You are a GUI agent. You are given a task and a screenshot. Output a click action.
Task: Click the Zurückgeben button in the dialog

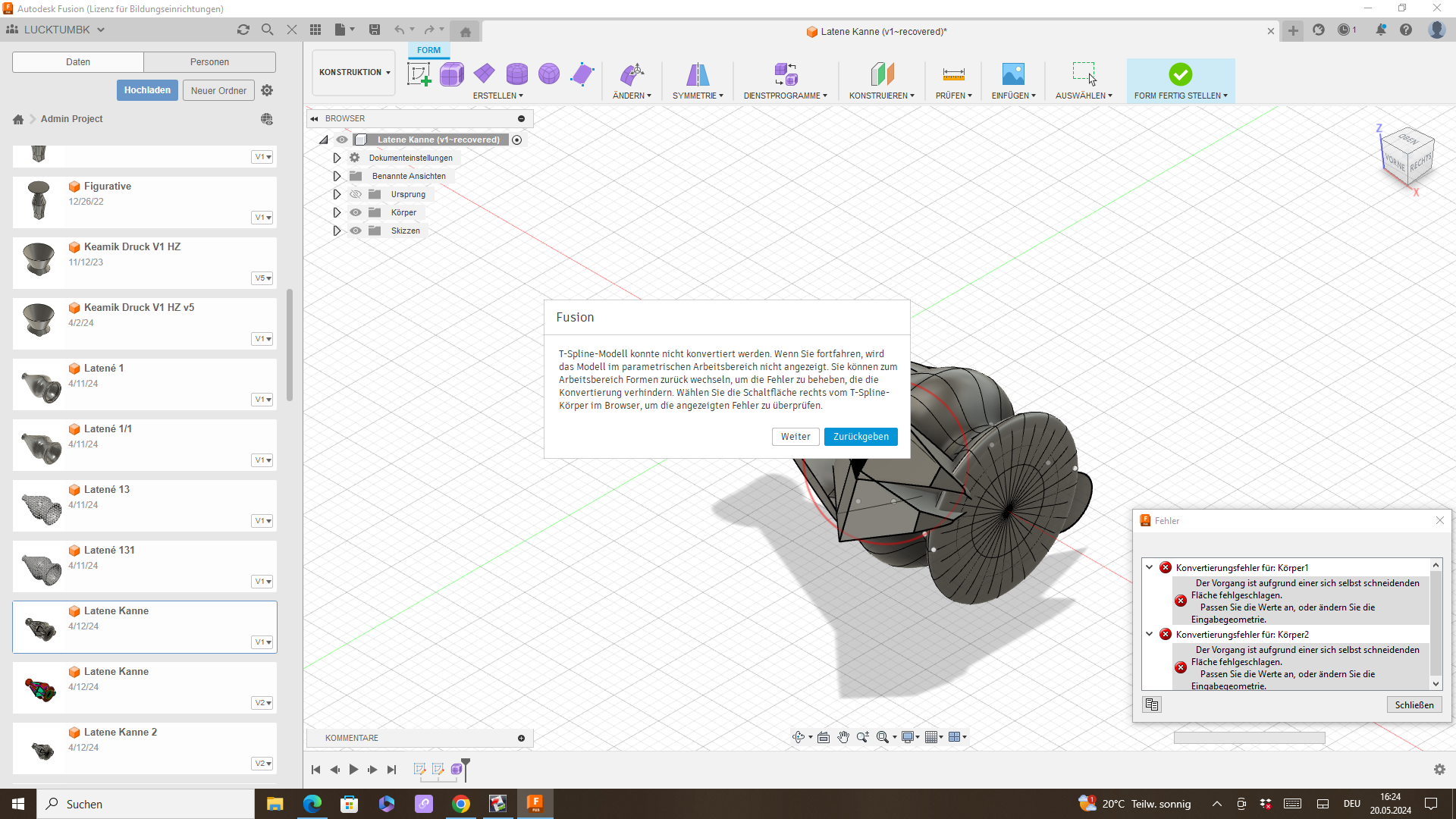861,437
